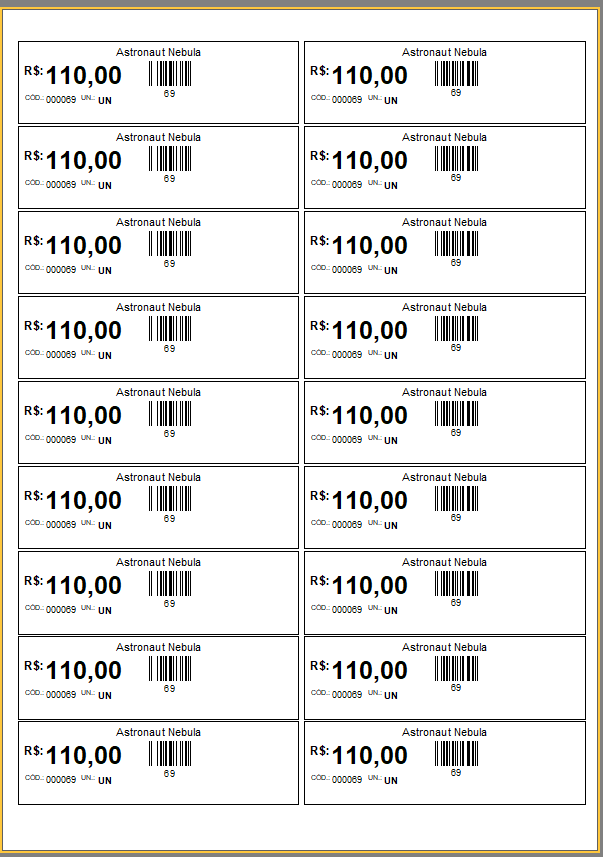Screen dimensions: 603x857
Task: Select the UN unit text in the bottom-right label
Action: pos(391,780)
